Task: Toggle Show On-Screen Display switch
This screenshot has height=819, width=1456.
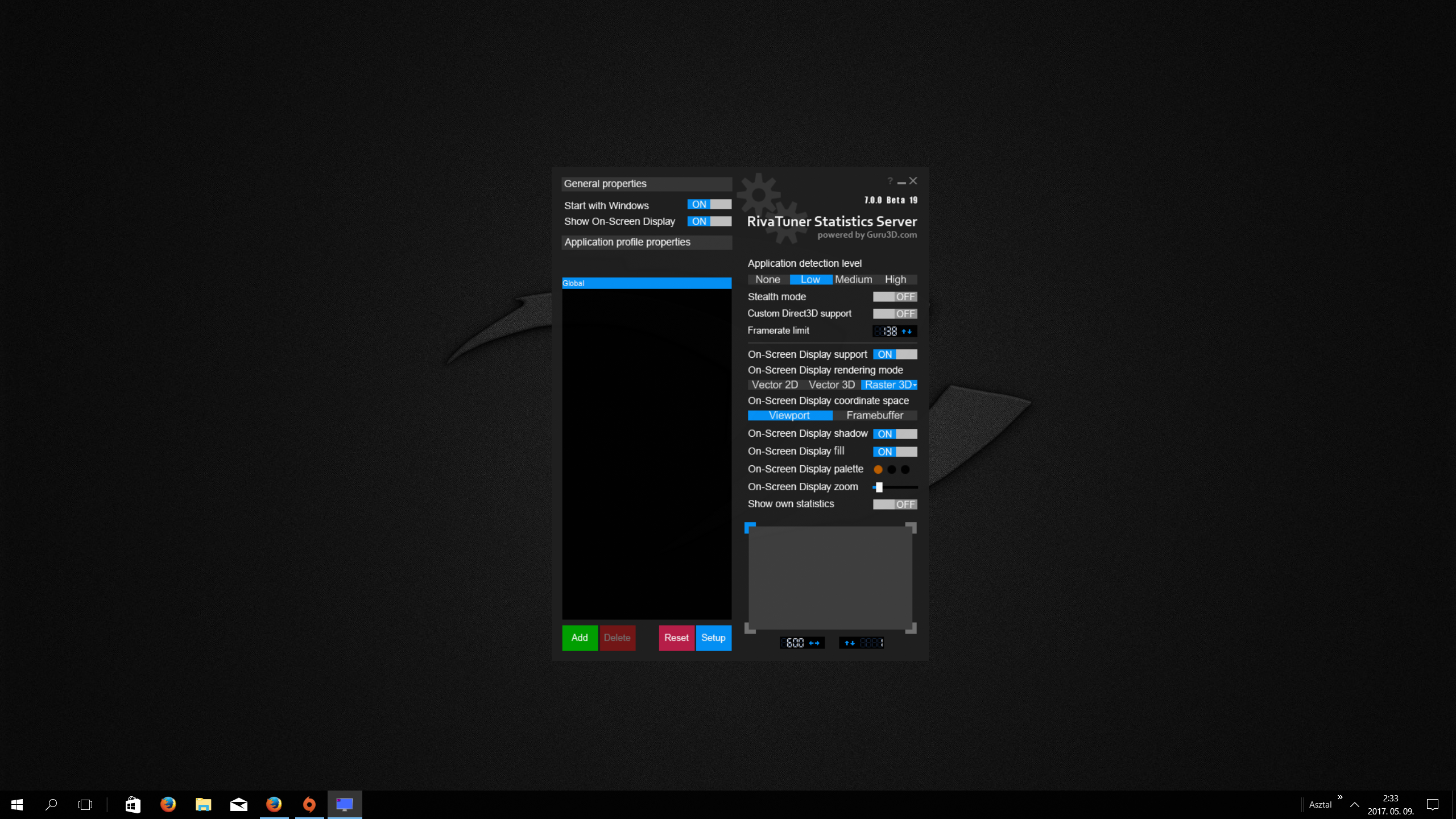Action: click(709, 221)
